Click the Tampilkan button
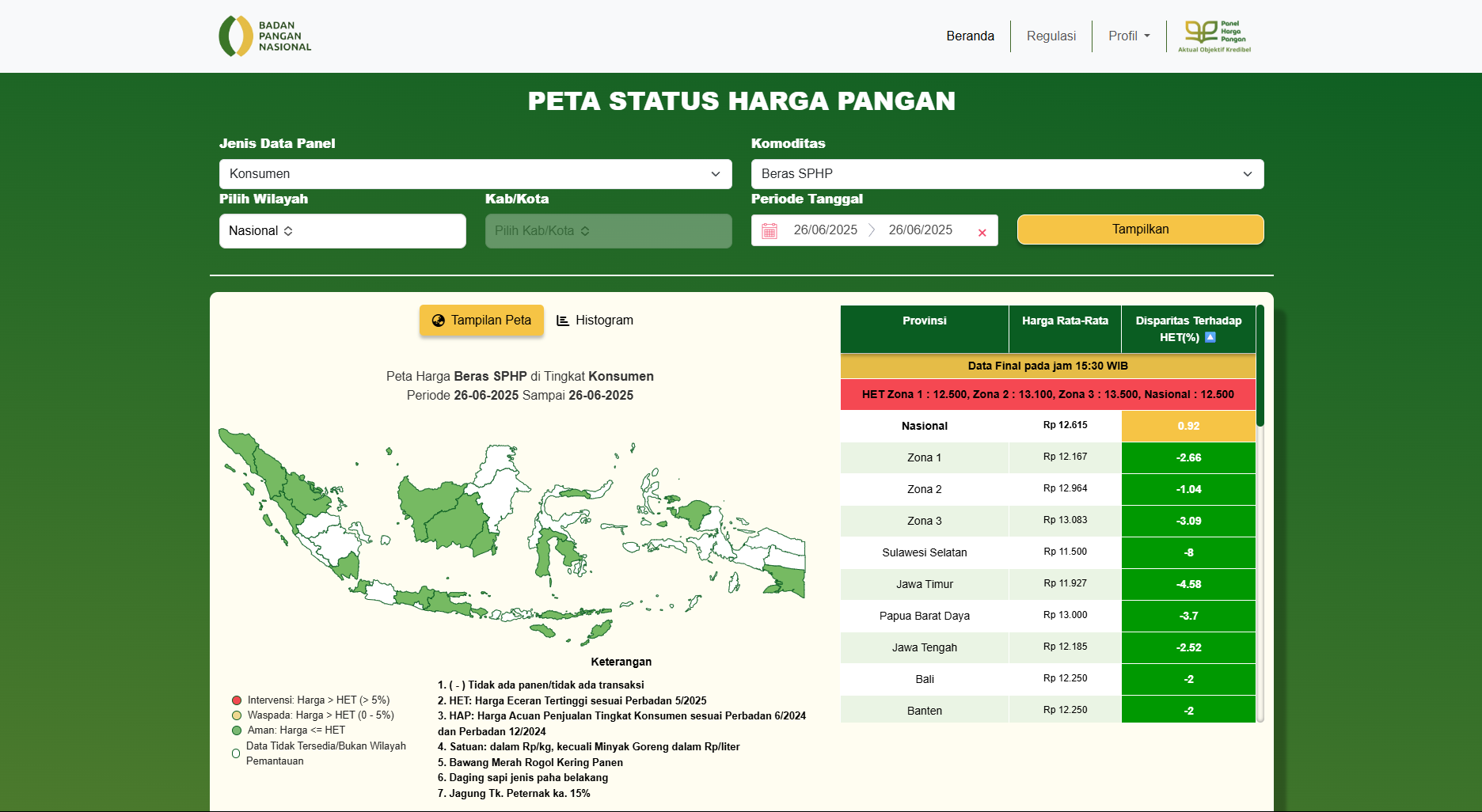Image resolution: width=1482 pixels, height=812 pixels. [x=1140, y=230]
